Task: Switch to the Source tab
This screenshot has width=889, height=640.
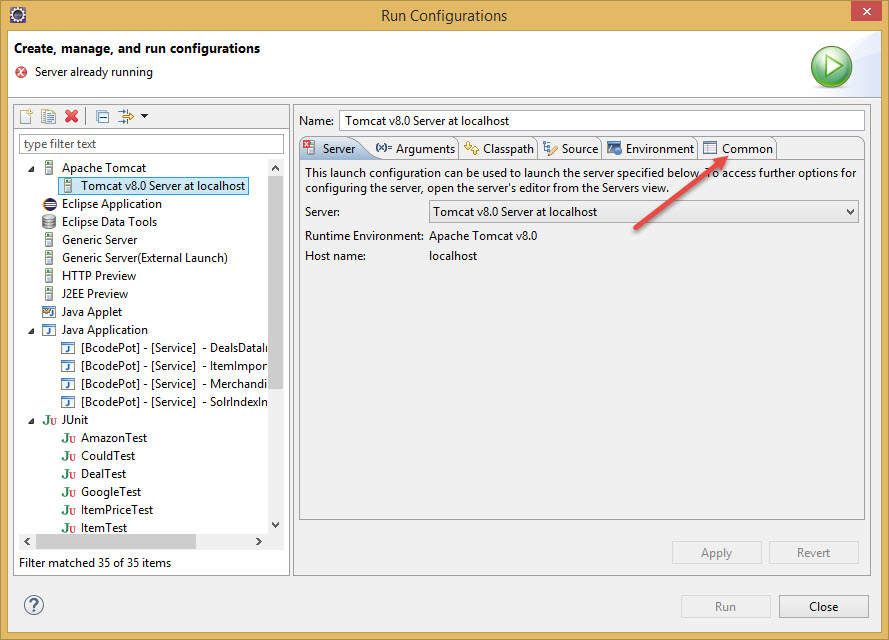Action: 570,149
